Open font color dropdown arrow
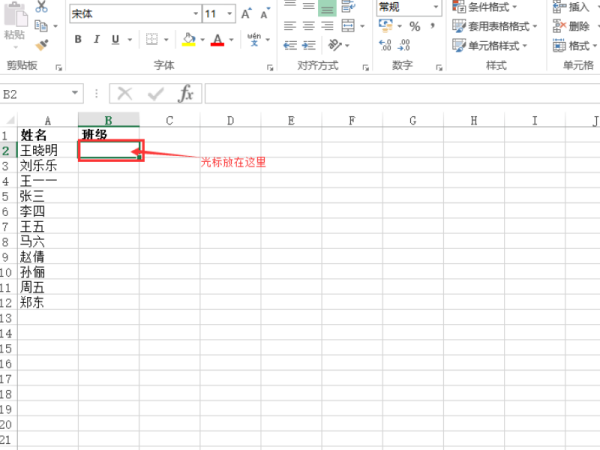 pos(231,39)
